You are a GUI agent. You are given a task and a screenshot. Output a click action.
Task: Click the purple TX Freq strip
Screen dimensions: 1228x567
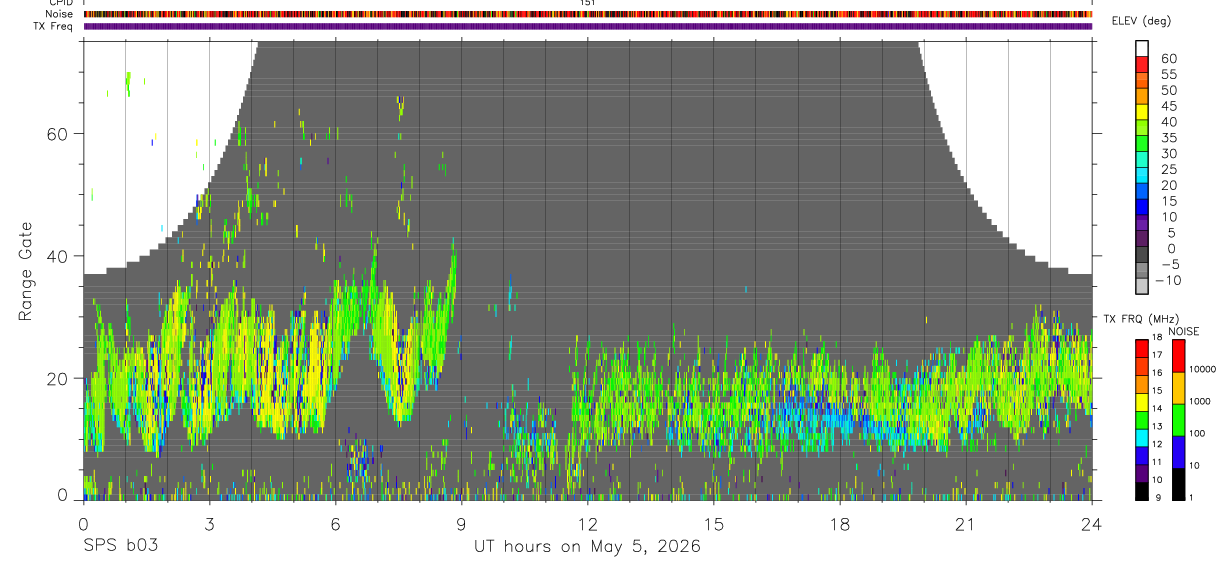coord(588,26)
